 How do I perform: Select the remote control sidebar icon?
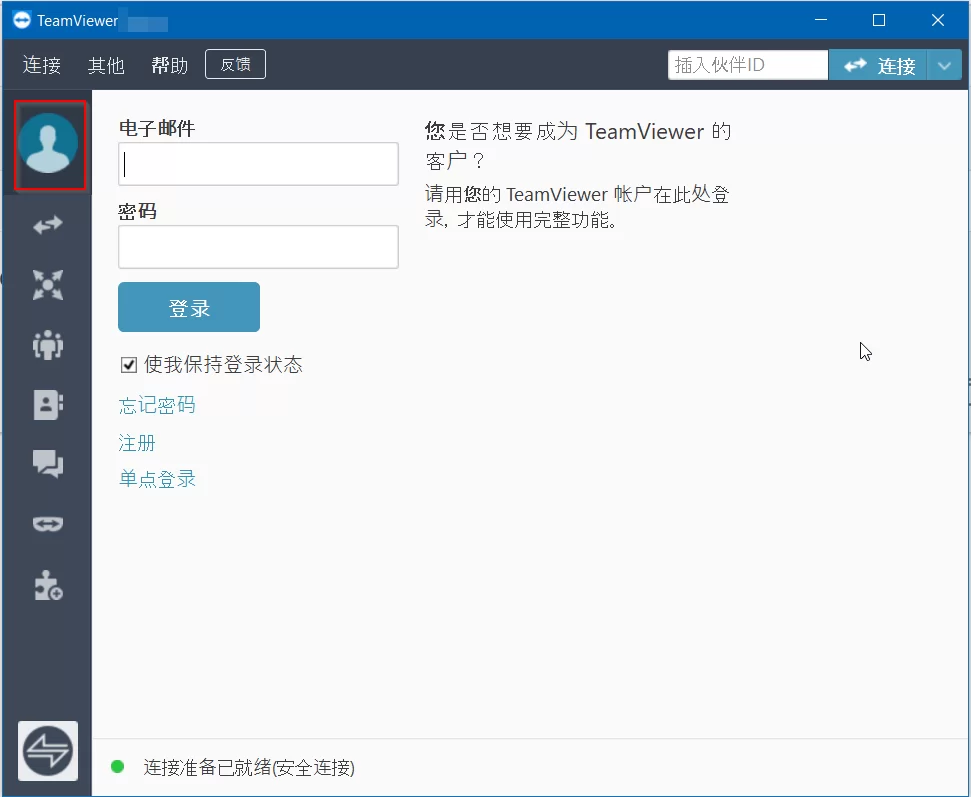(46, 225)
